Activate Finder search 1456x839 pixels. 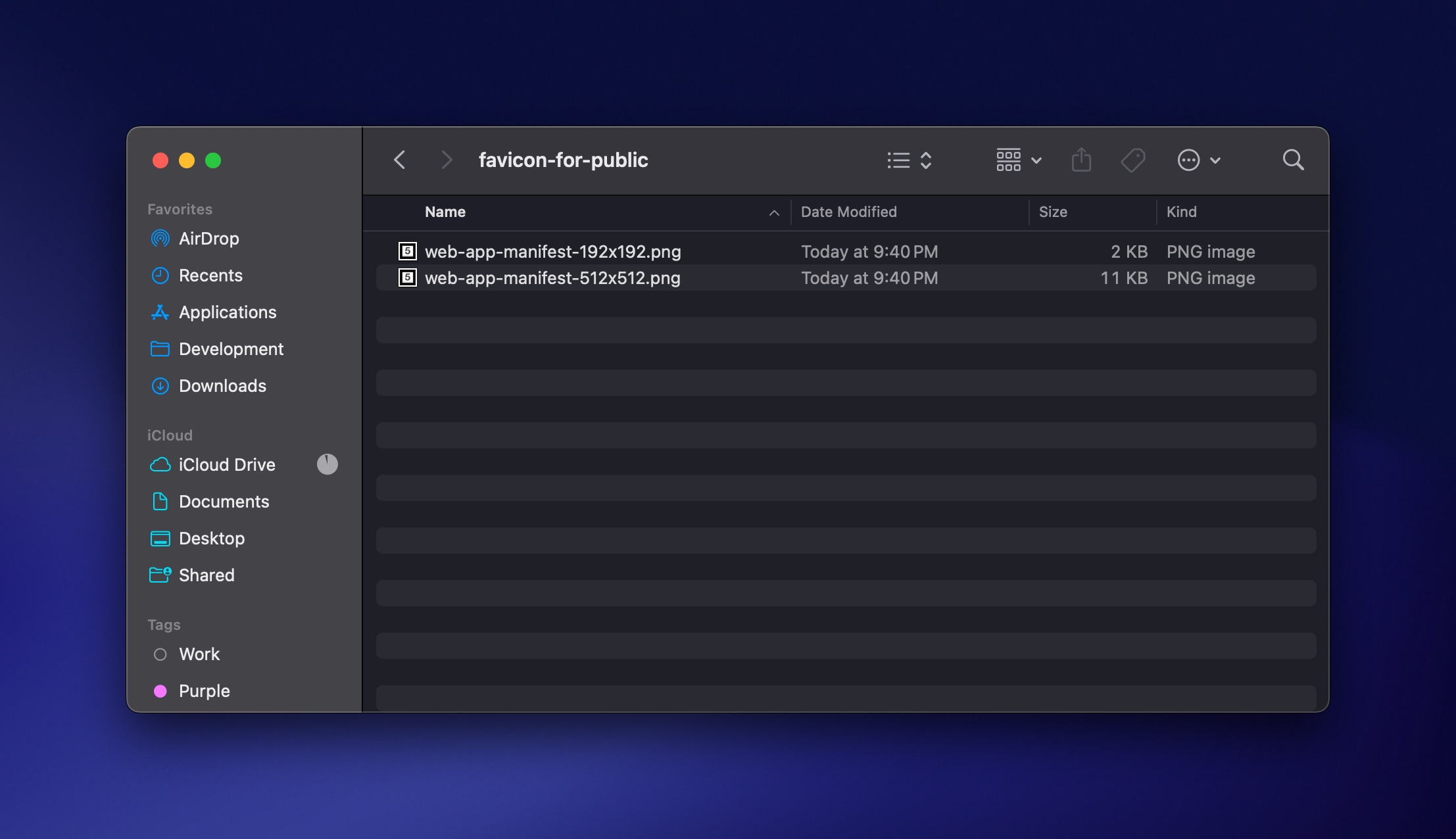1292,160
